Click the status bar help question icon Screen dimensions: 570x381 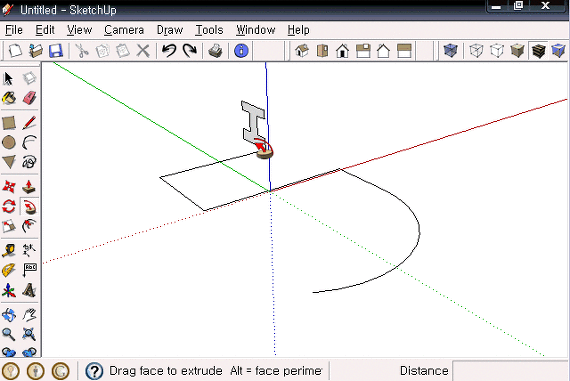click(94, 371)
